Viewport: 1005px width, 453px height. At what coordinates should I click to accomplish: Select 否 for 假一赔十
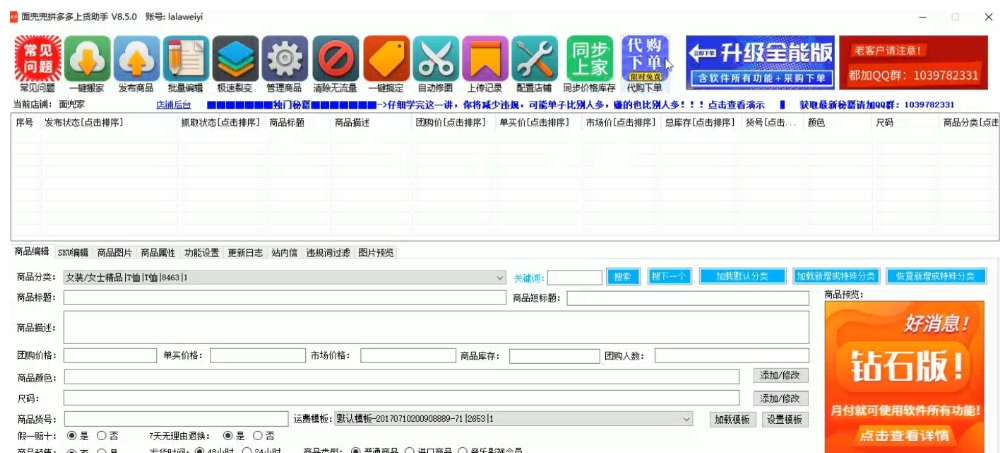point(101,436)
